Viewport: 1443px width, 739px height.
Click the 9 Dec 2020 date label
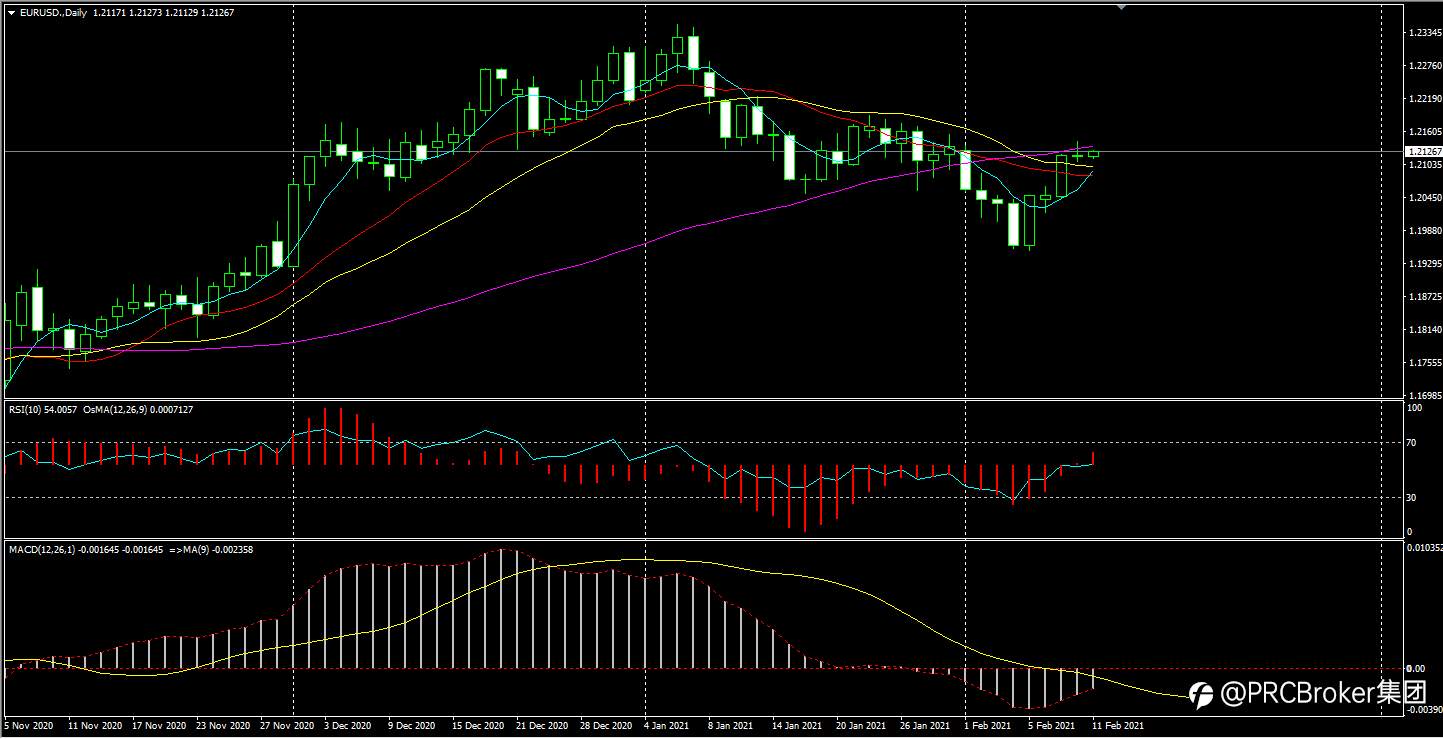[x=413, y=725]
